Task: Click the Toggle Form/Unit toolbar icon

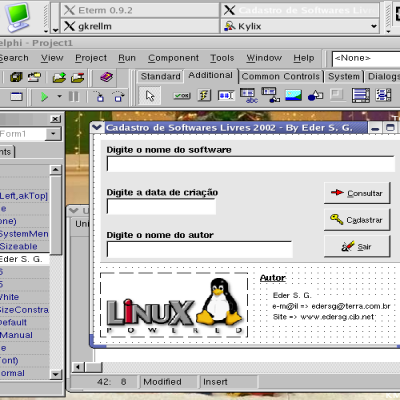Action: (16, 97)
